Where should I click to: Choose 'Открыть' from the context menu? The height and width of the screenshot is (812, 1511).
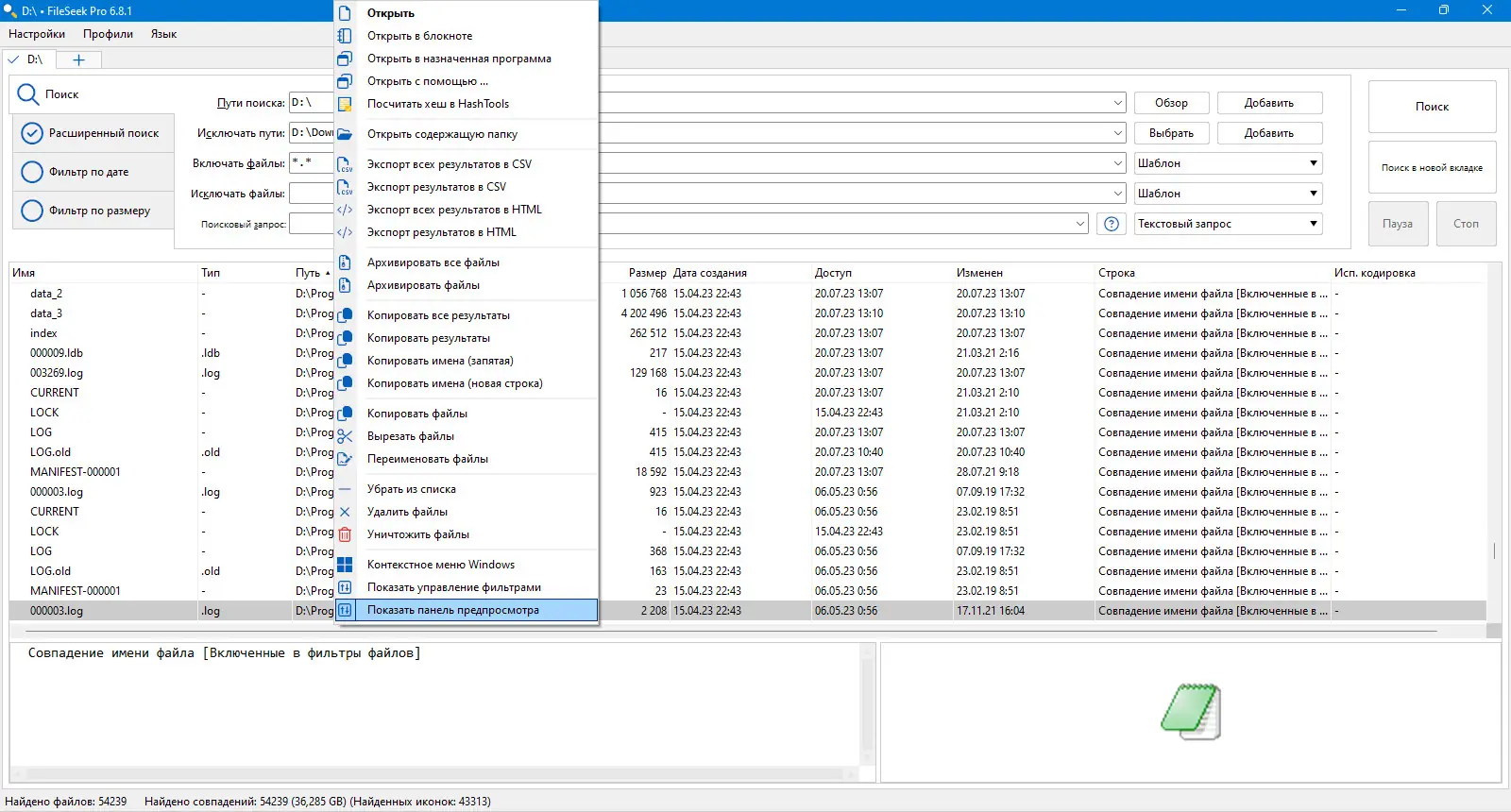(x=467, y=13)
